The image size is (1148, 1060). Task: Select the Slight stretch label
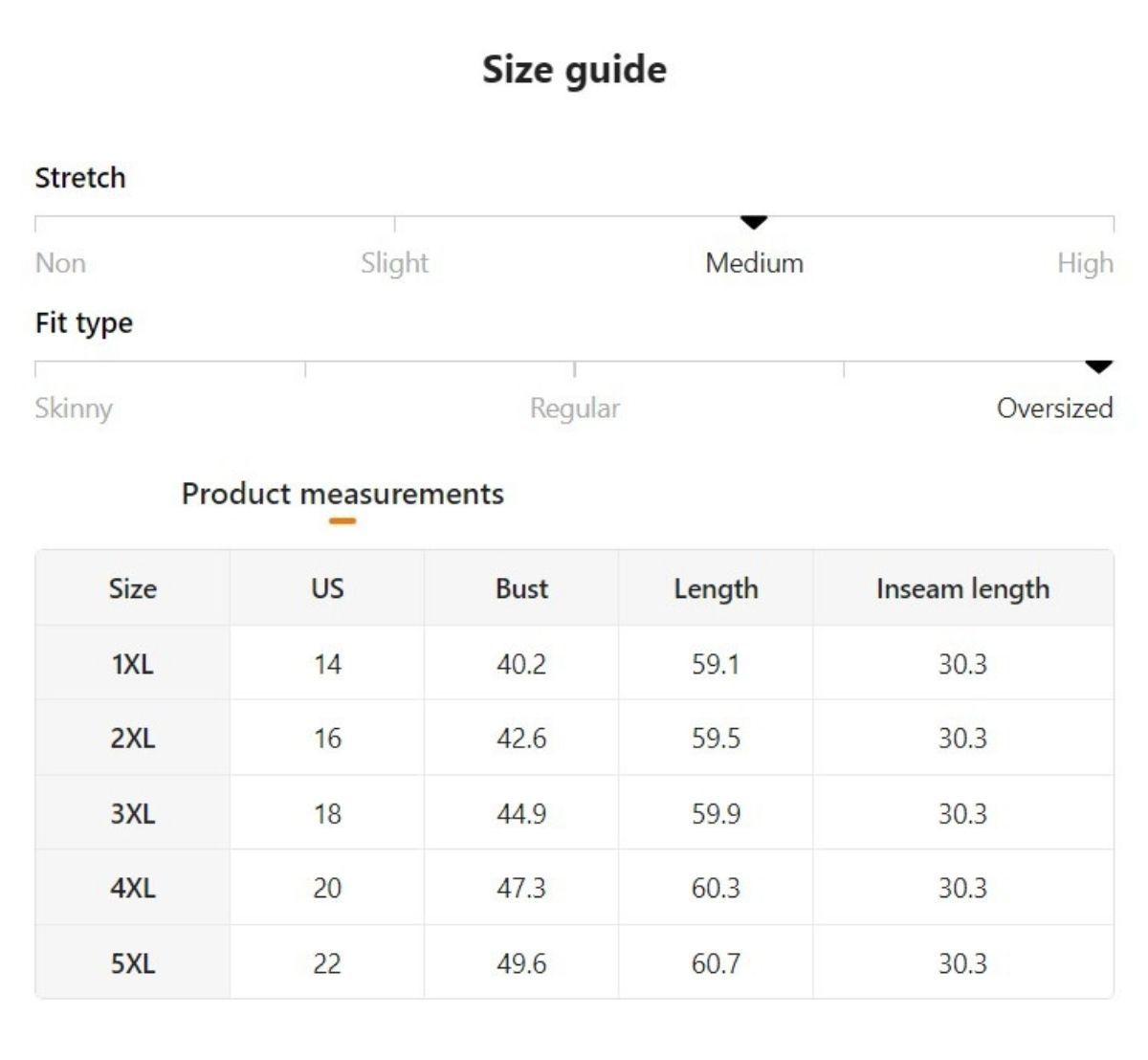394,263
